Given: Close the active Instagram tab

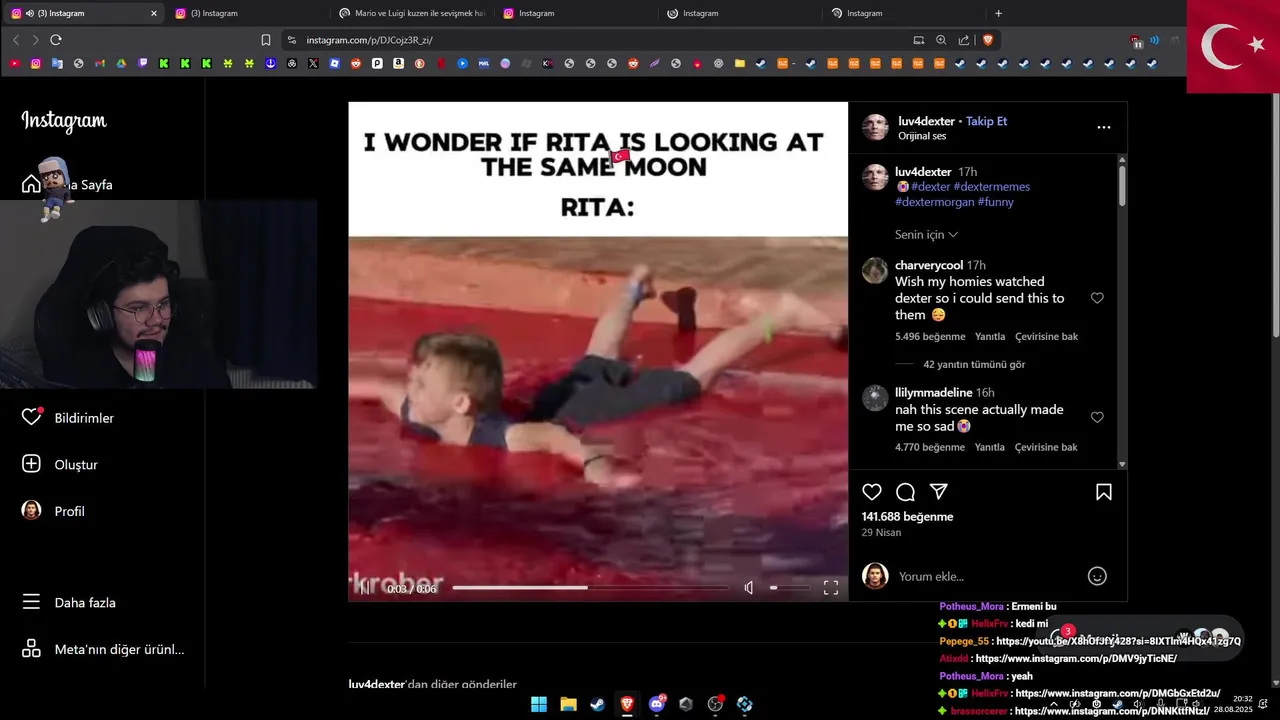Looking at the screenshot, I should pyautogui.click(x=153, y=13).
